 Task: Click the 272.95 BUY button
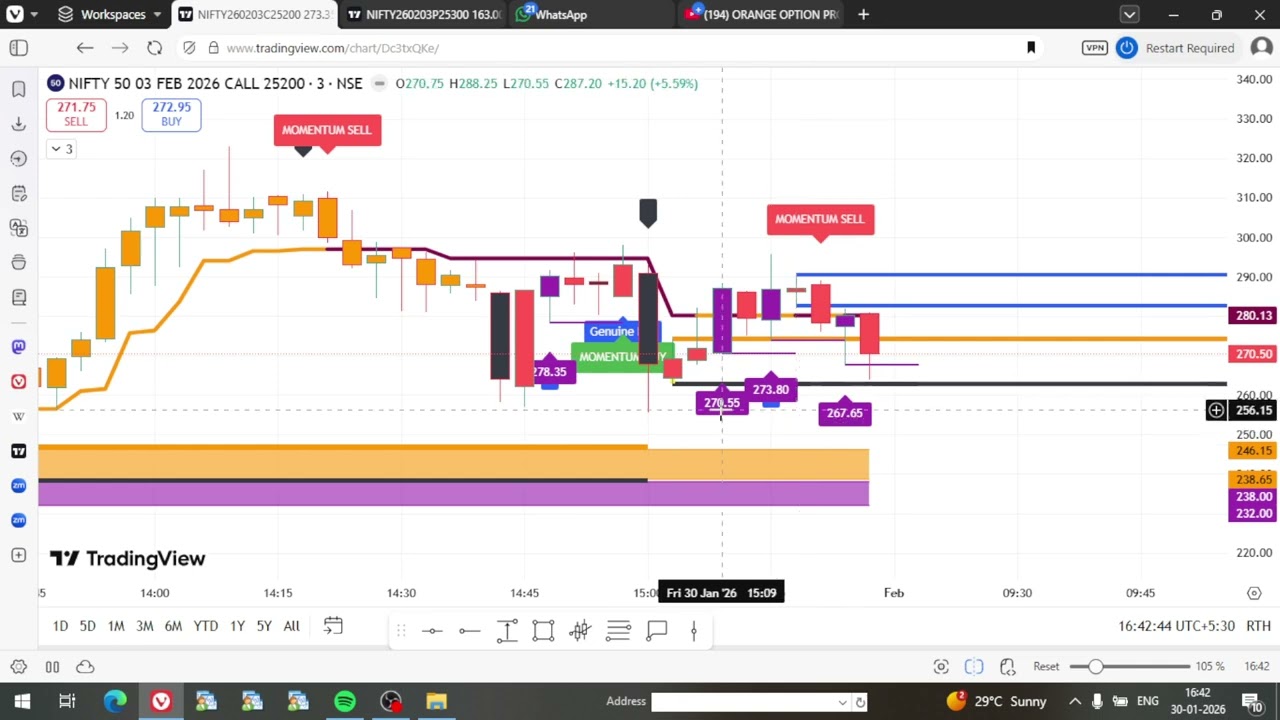(x=171, y=114)
